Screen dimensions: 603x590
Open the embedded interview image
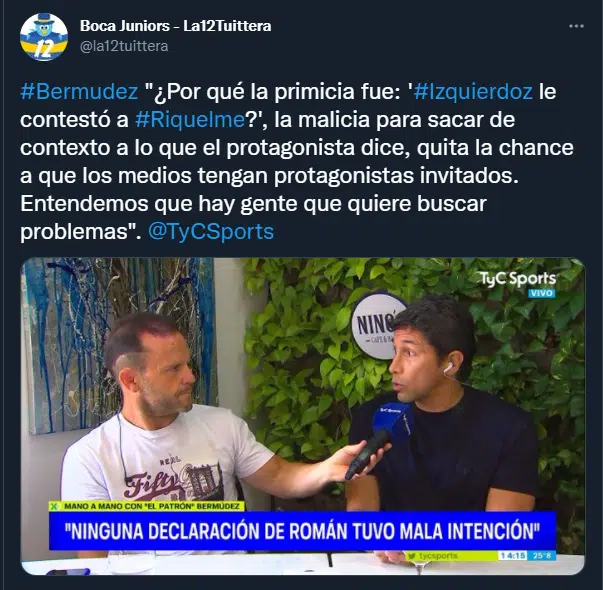[x=303, y=416]
